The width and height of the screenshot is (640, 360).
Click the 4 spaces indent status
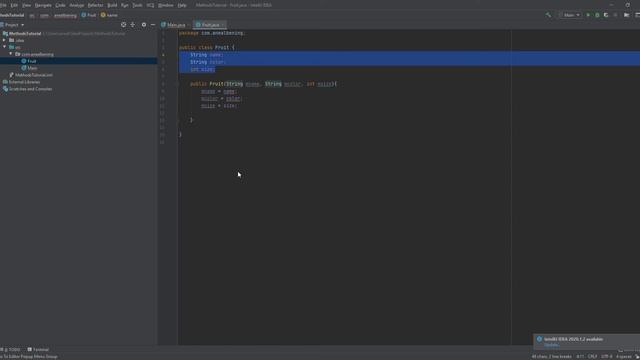[623, 357]
